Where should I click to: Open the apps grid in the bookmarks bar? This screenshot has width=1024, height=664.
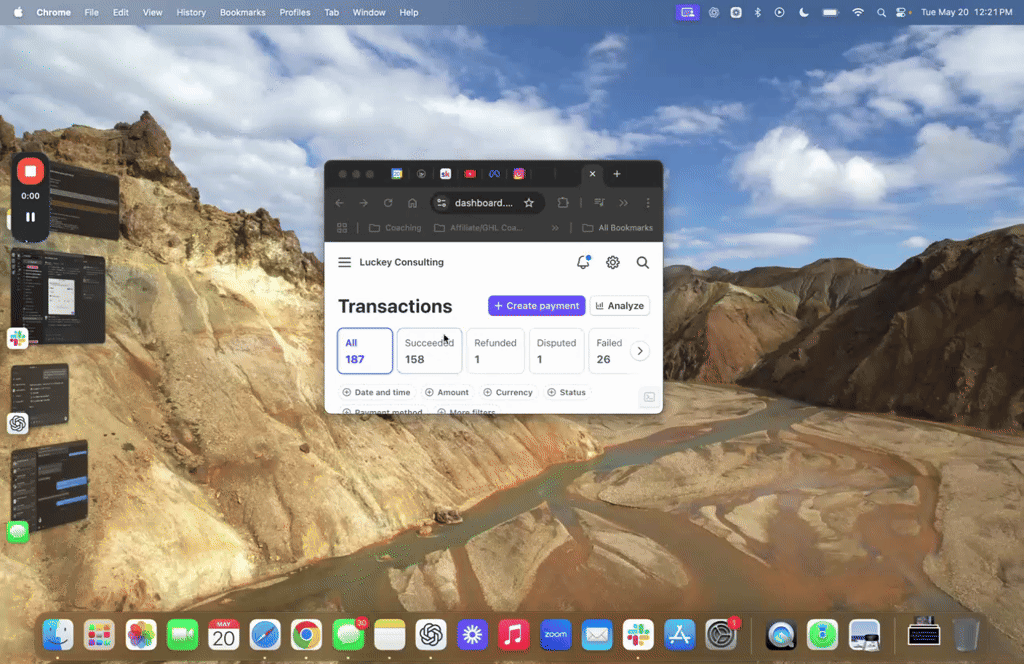tap(342, 228)
